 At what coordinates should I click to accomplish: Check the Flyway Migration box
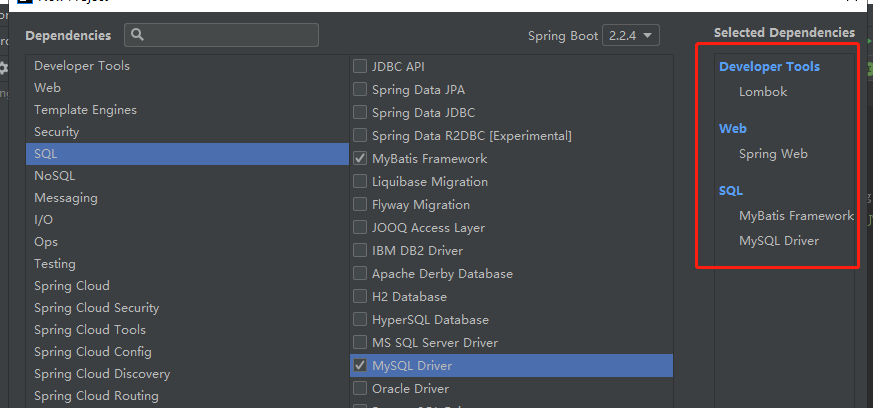[360, 204]
